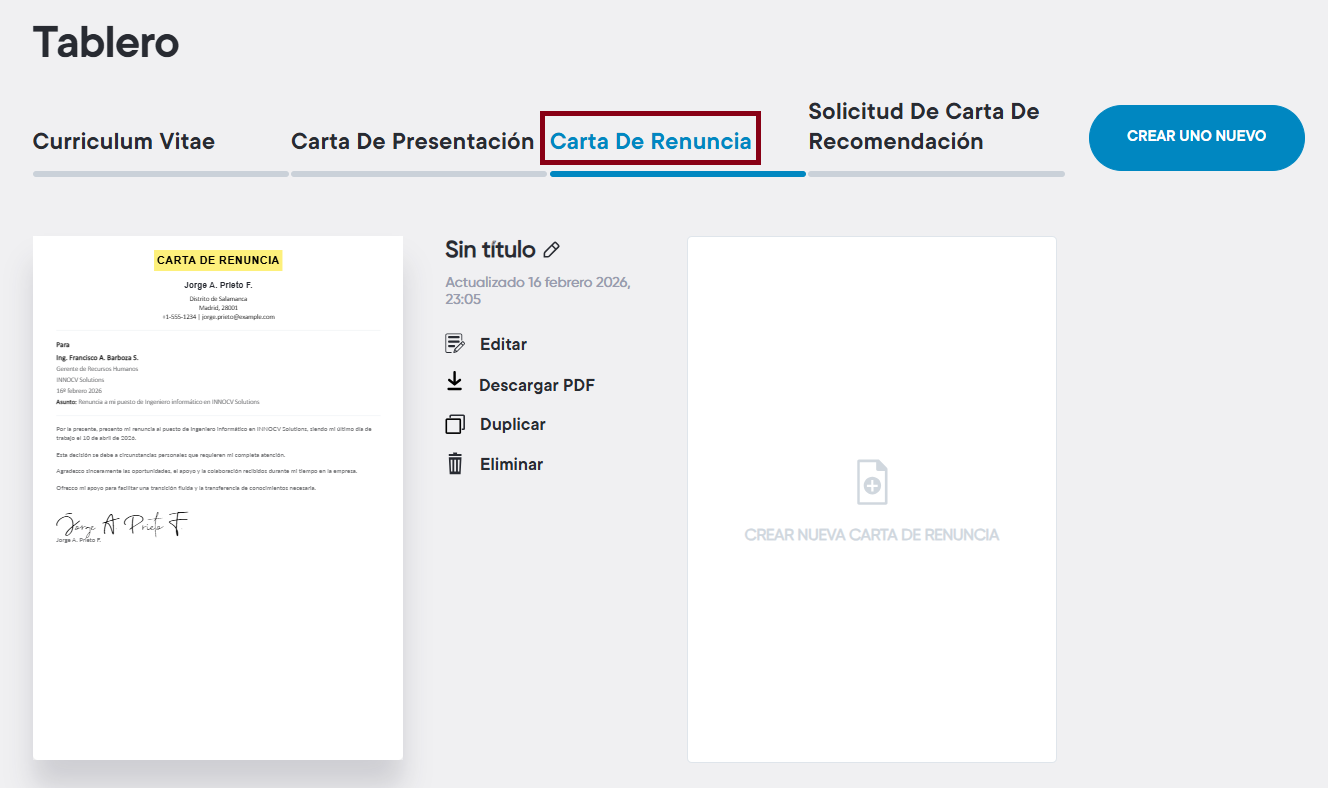
Task: Click the pencil icon beside Sin título
Action: click(552, 249)
